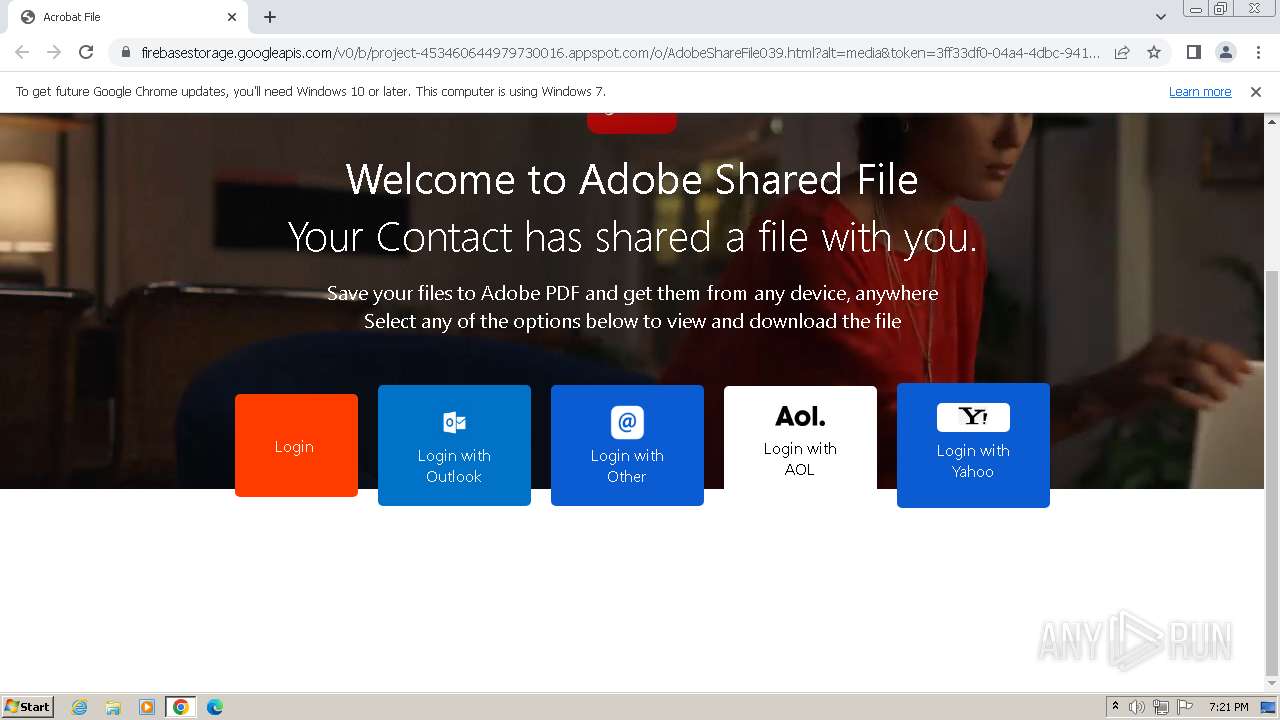
Task: Open volume control in tray
Action: coord(1137,707)
